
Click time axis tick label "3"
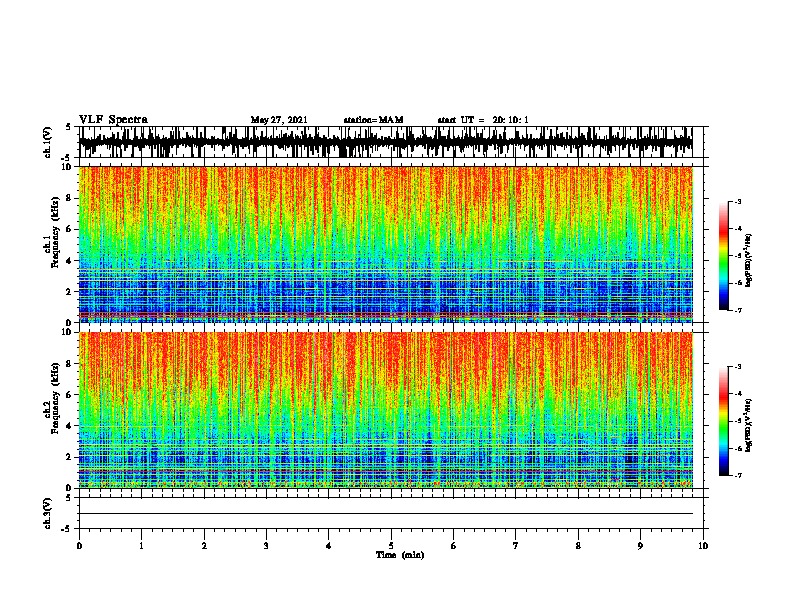266,546
